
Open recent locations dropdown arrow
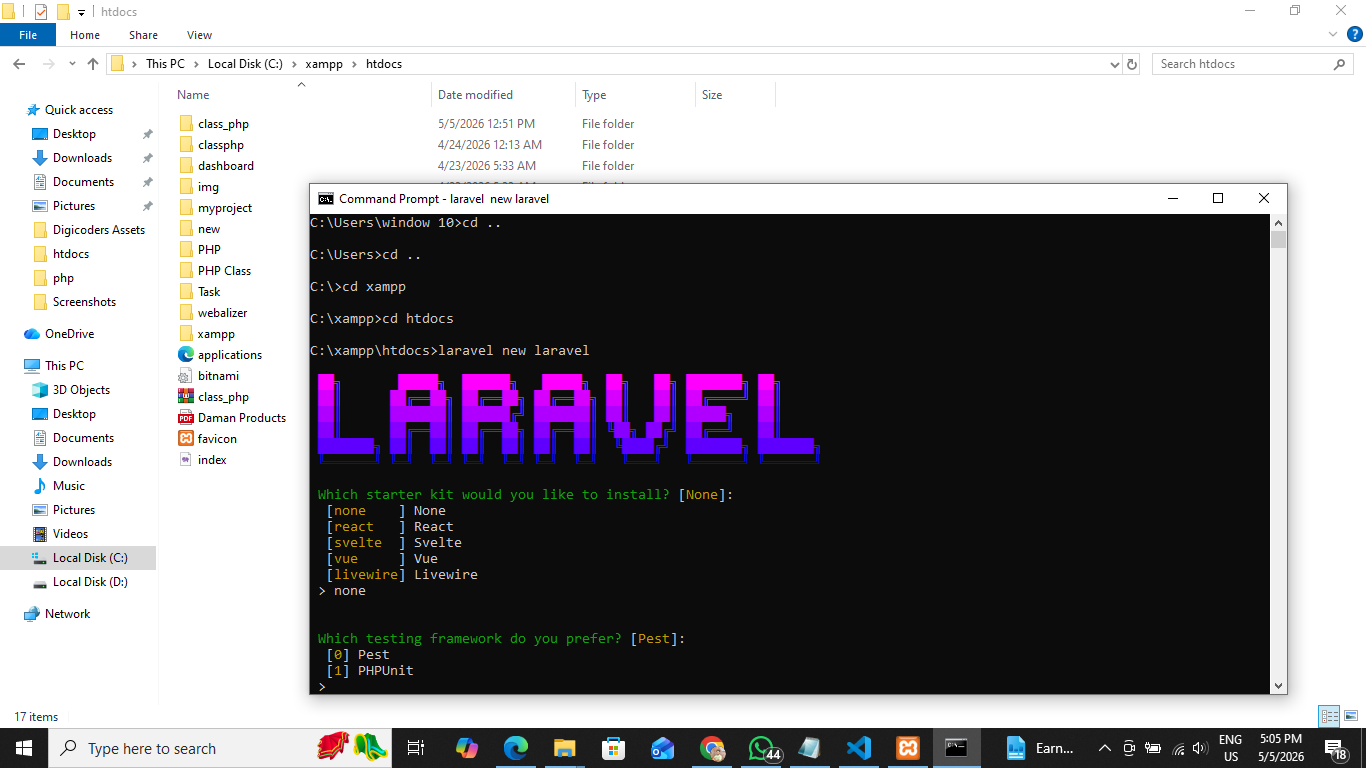tap(72, 64)
